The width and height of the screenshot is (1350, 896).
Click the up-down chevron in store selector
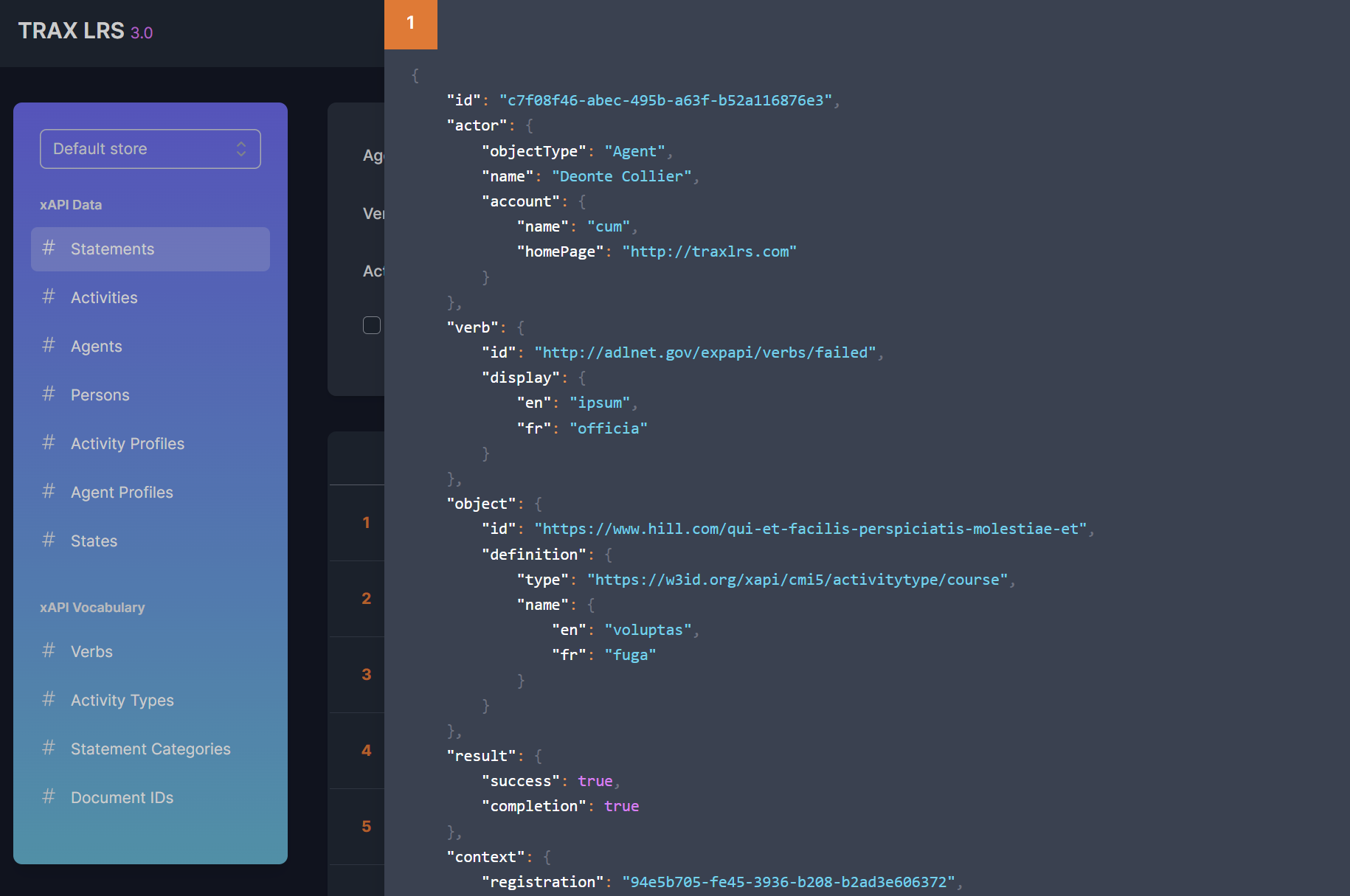[x=241, y=149]
